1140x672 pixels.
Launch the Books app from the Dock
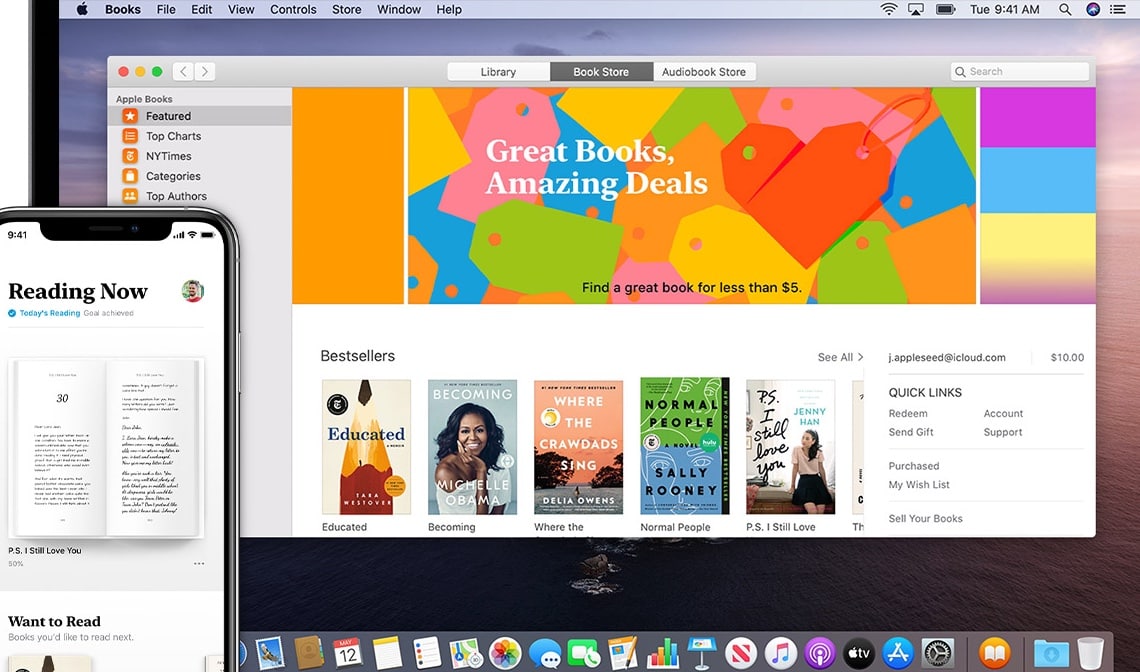(x=994, y=653)
